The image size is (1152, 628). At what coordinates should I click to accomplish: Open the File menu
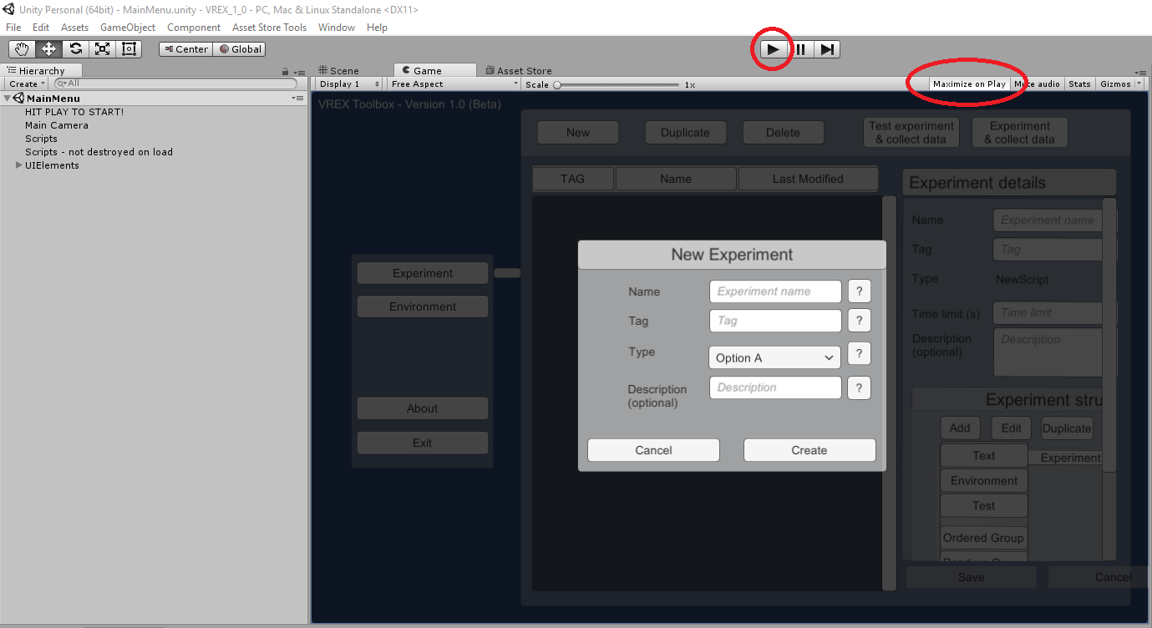(13, 27)
